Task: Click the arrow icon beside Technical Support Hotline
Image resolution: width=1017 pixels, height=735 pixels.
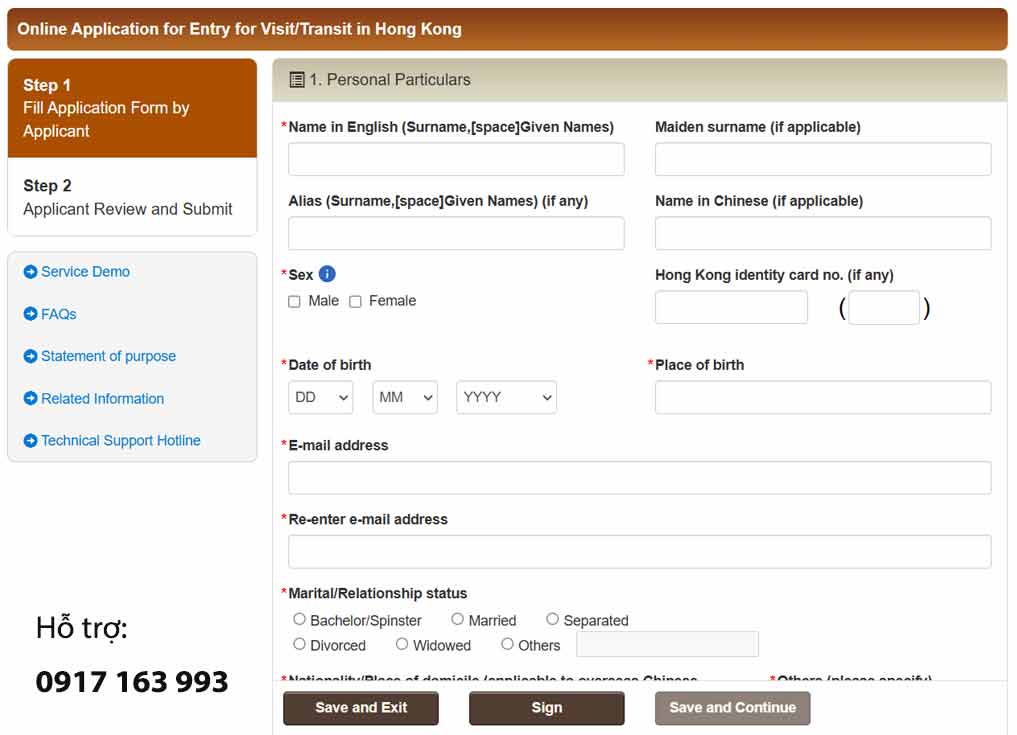Action: 30,440
